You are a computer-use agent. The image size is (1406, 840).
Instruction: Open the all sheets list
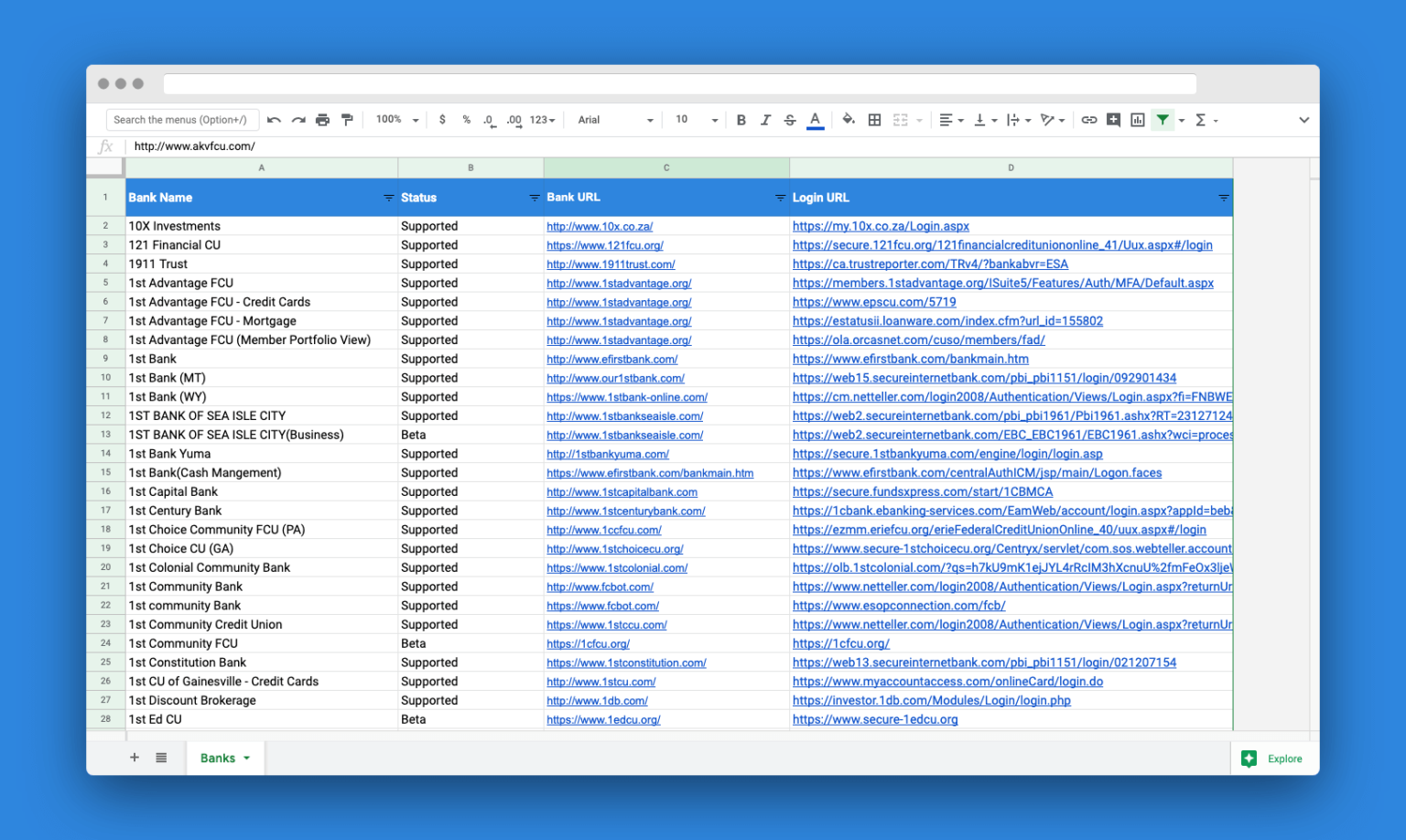[161, 758]
